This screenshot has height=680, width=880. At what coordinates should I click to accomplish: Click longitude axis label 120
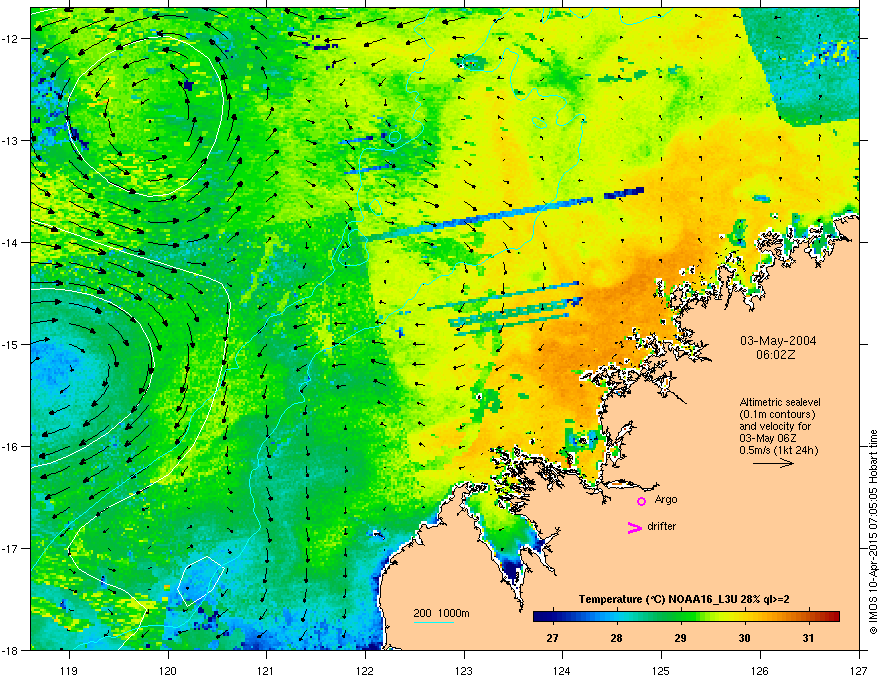[168, 670]
